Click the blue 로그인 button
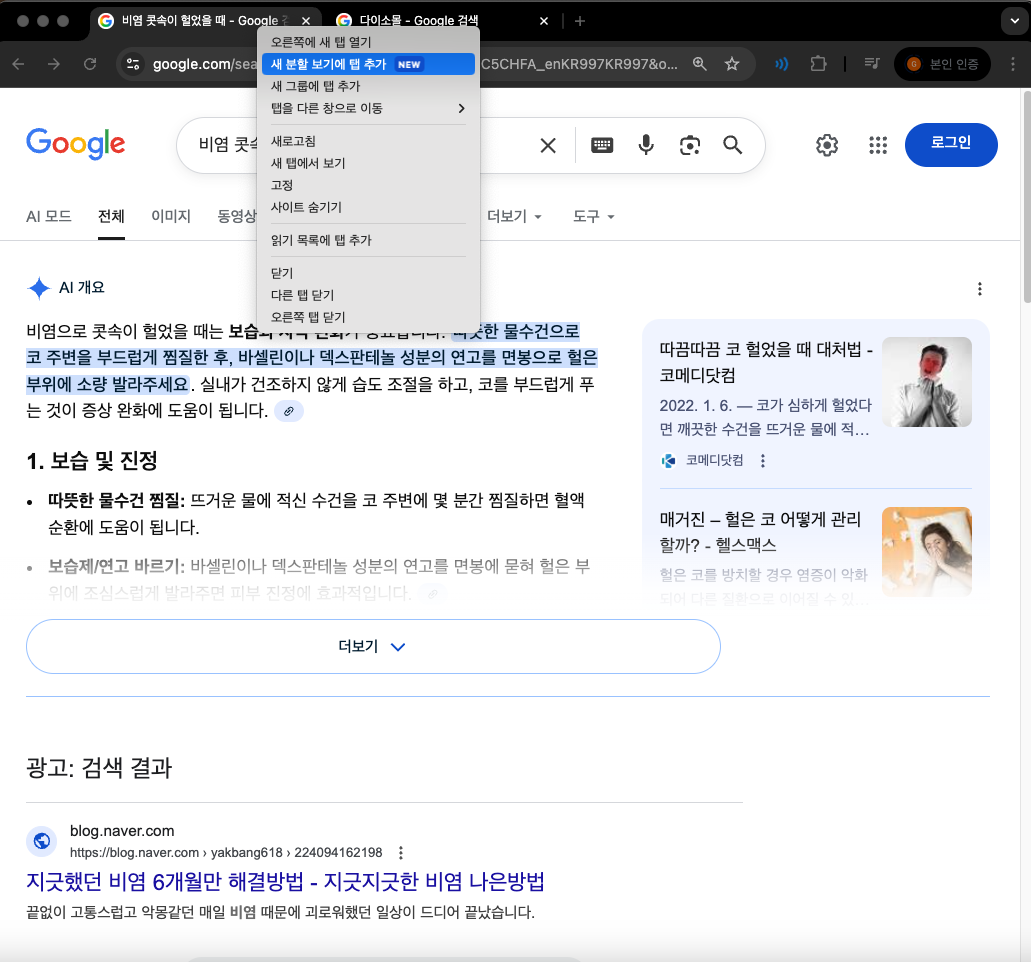1031x962 pixels. click(951, 144)
